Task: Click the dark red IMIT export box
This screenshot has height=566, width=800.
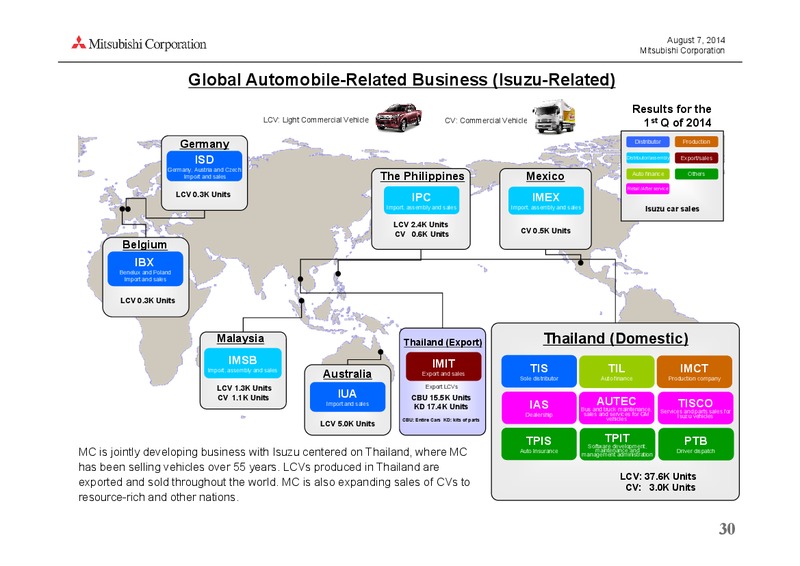Action: point(443,366)
